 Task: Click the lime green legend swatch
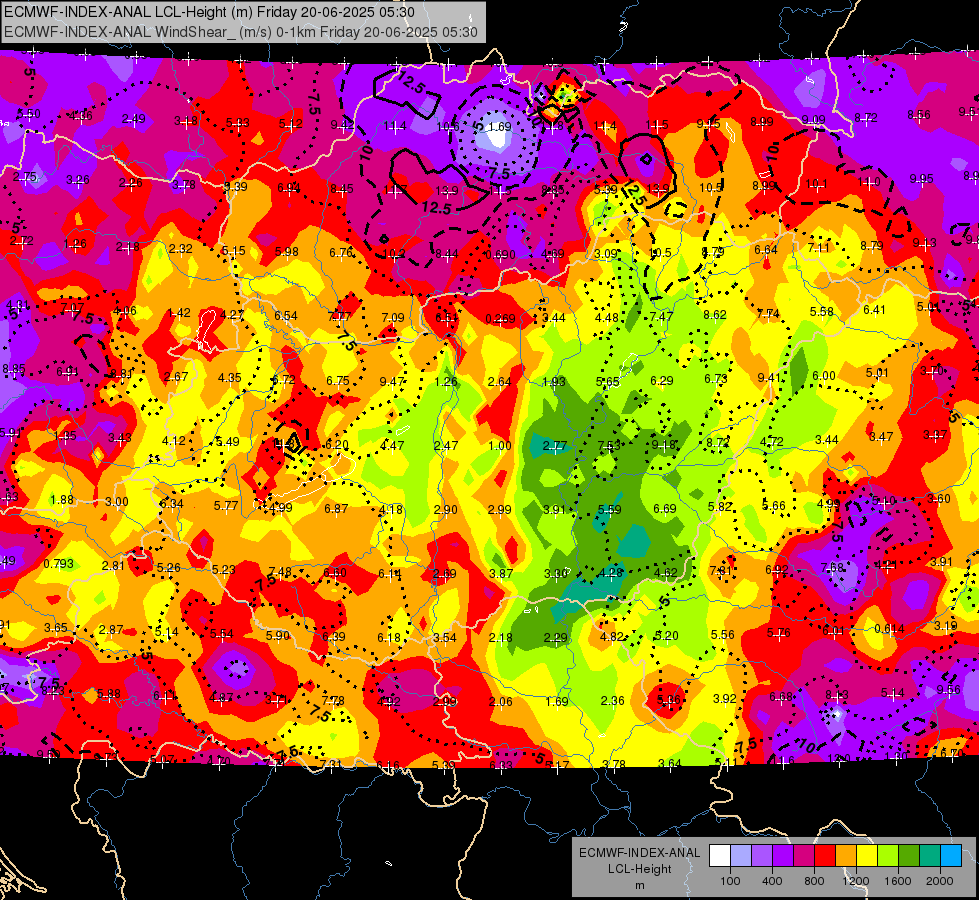888,856
